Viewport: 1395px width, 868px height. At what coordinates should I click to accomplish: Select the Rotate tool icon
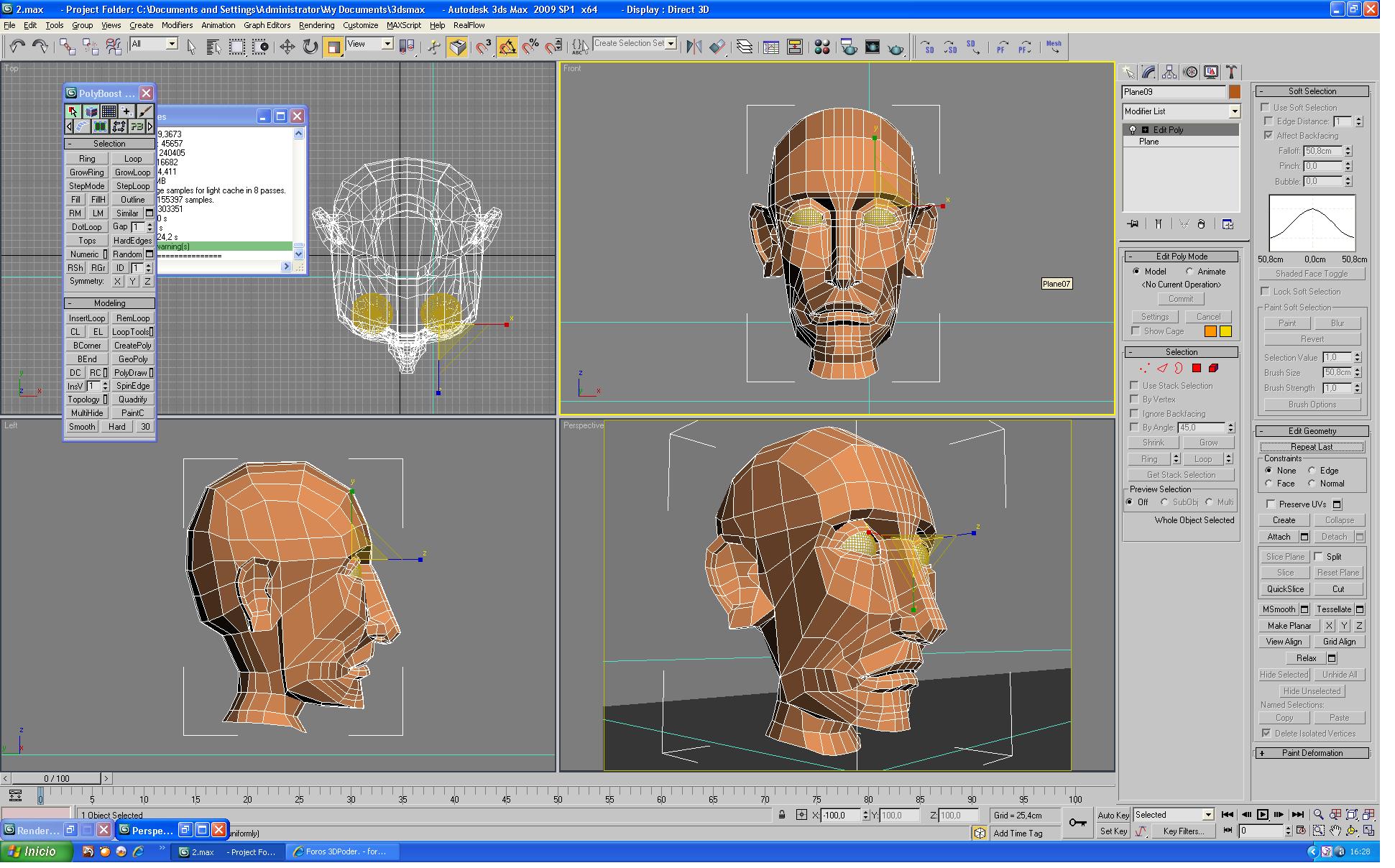click(310, 47)
